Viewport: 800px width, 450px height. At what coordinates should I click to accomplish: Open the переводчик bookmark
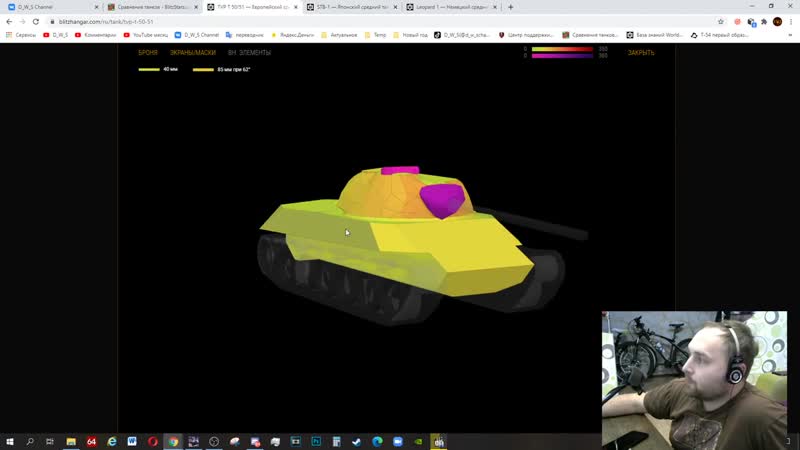245,35
